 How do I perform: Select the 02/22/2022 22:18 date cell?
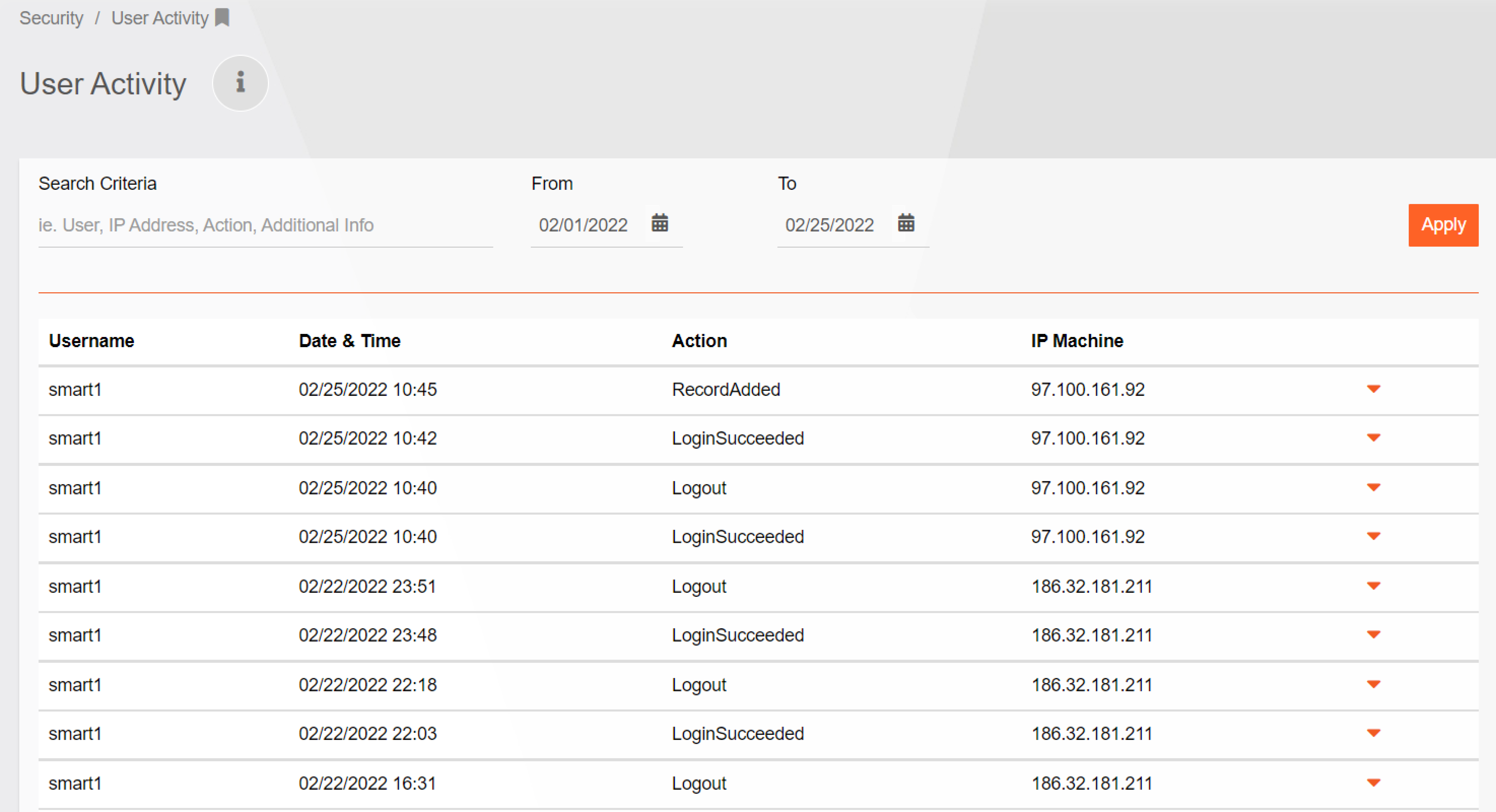point(368,685)
